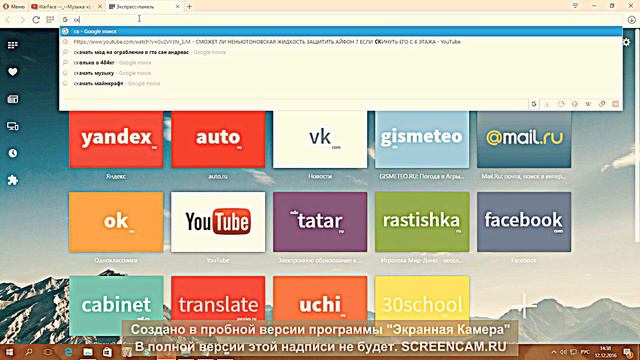The image size is (640, 360).
Task: Open the tatar speed dial tile
Action: [320, 222]
